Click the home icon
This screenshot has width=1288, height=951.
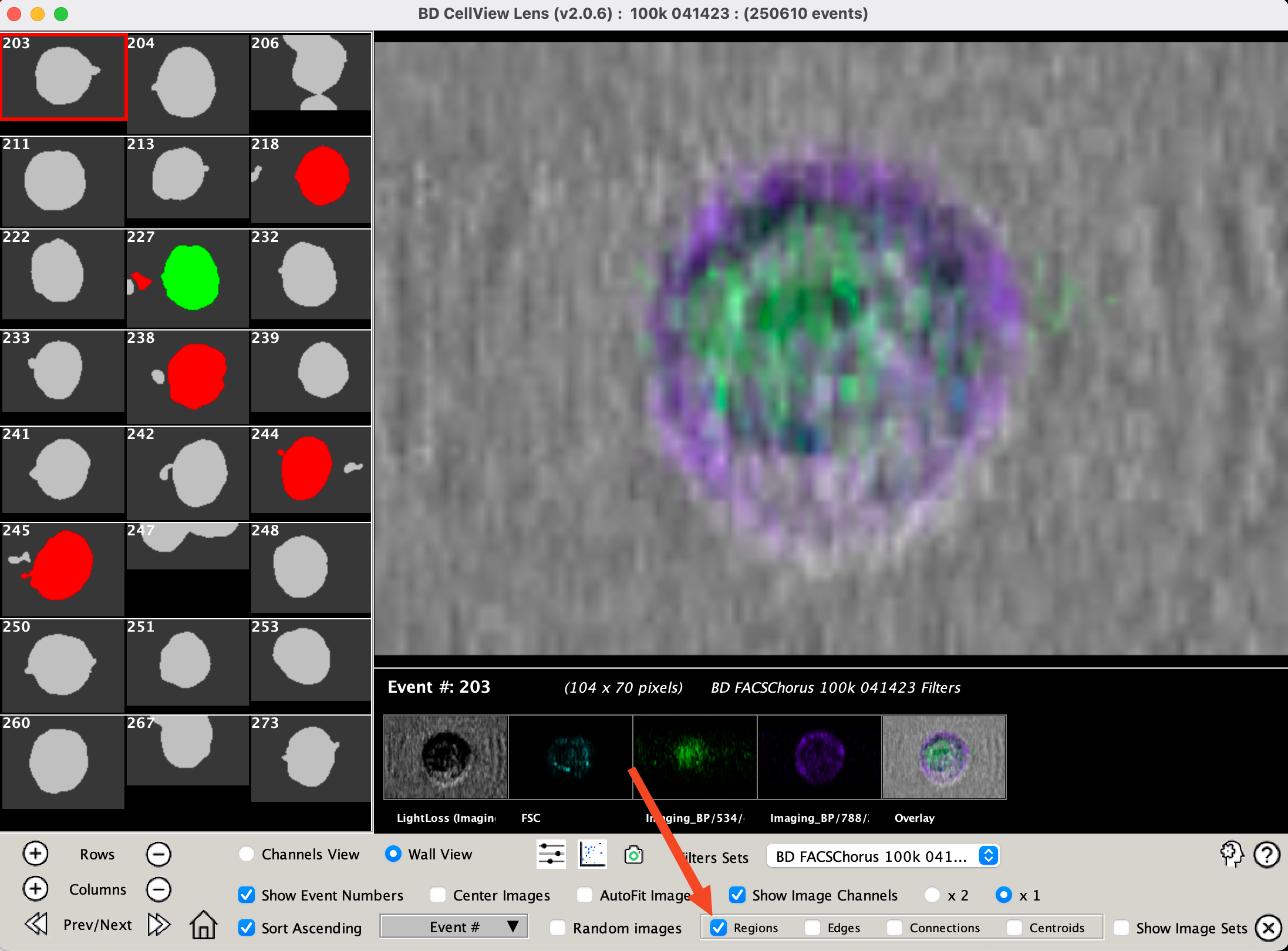point(203,925)
